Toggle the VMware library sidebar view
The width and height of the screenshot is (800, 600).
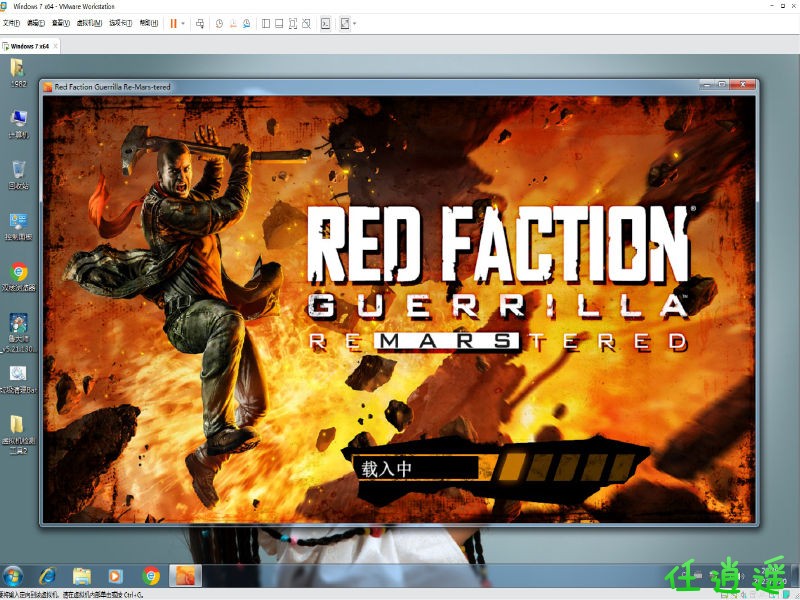pyautogui.click(x=266, y=23)
